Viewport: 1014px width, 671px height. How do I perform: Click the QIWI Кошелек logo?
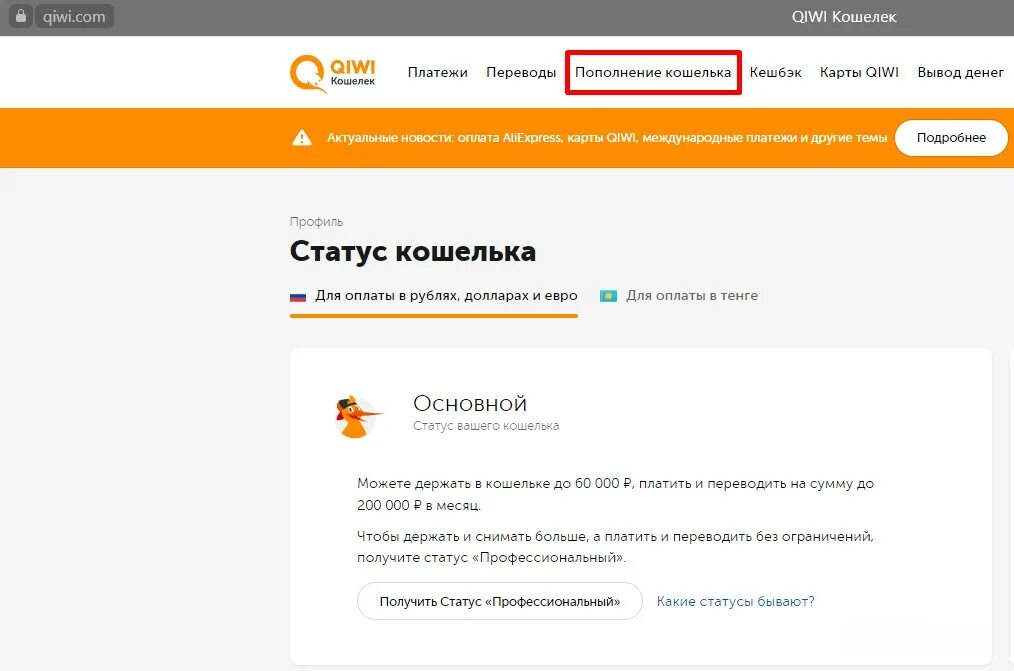click(332, 73)
